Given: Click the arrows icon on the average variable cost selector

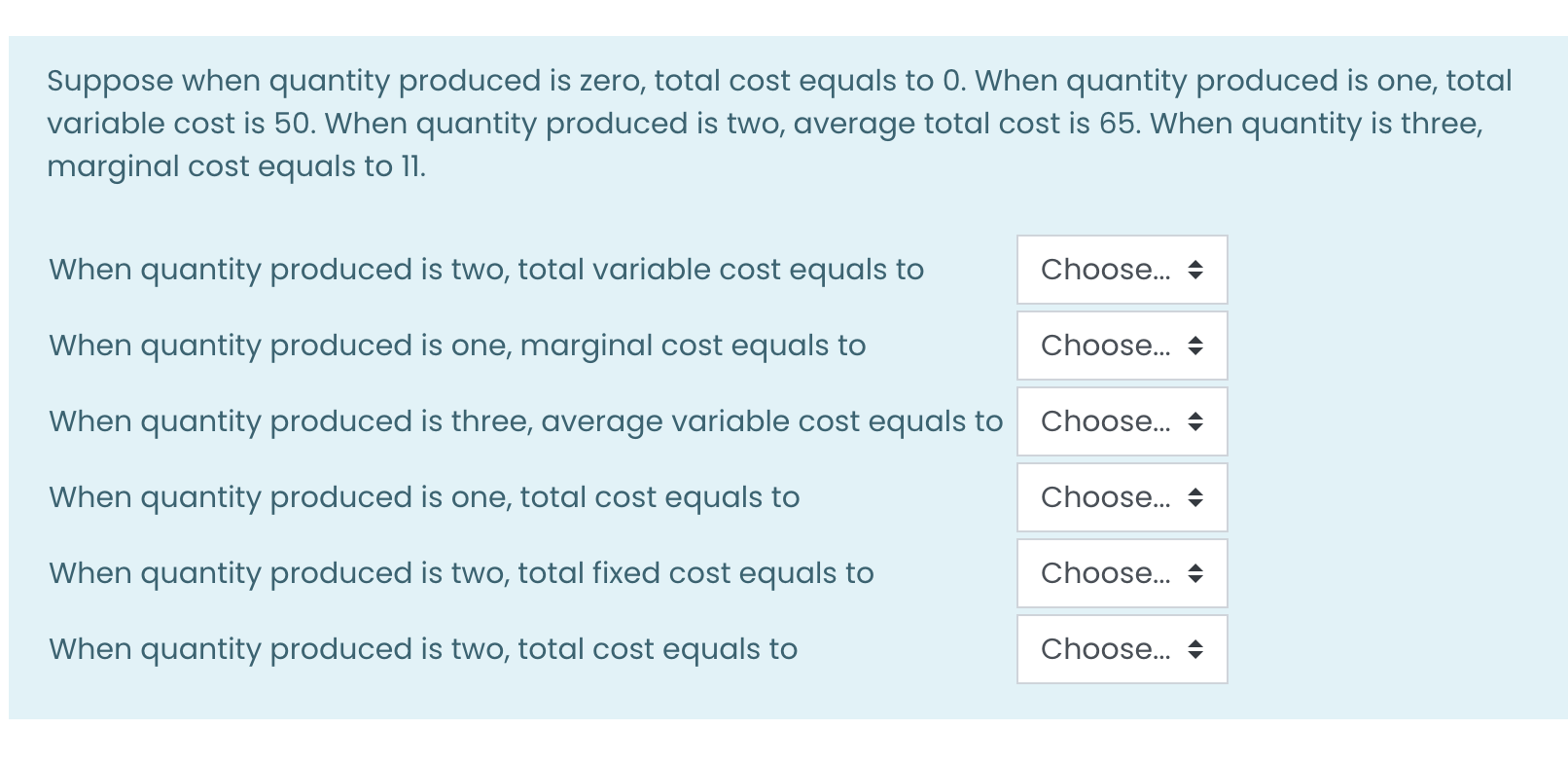Looking at the screenshot, I should [1195, 421].
